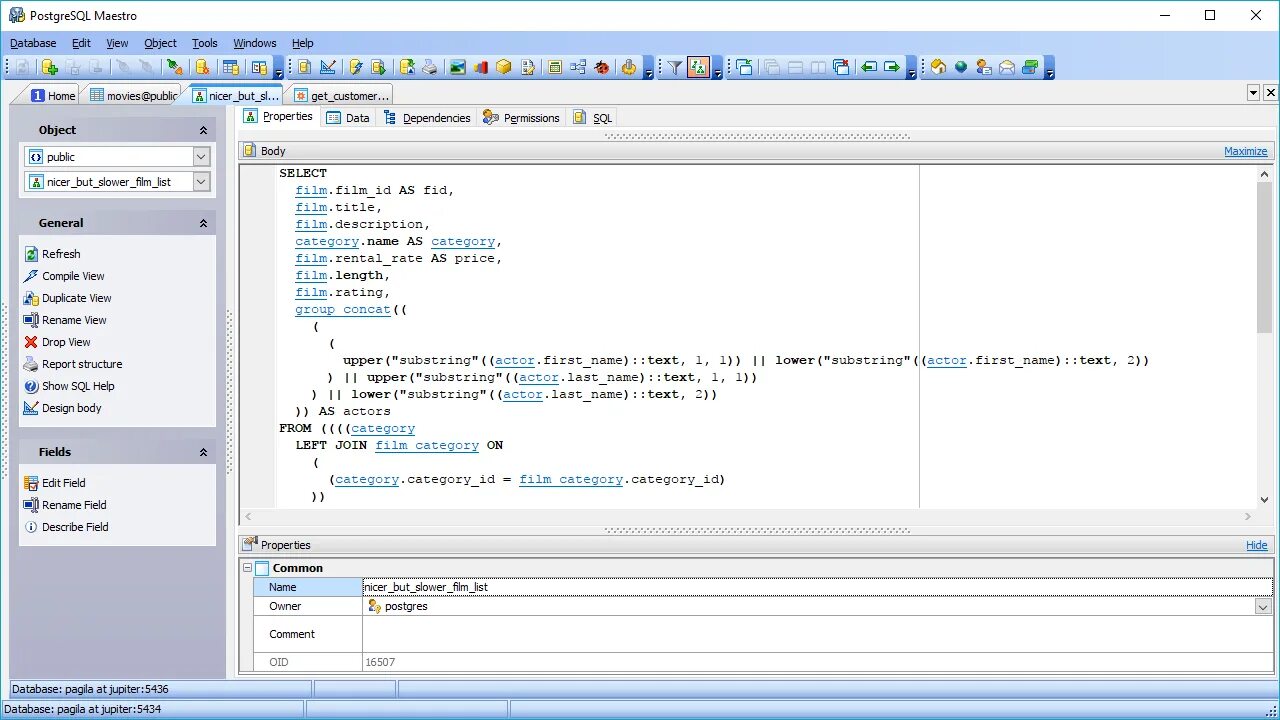Collapse the Common properties group box

point(246,568)
